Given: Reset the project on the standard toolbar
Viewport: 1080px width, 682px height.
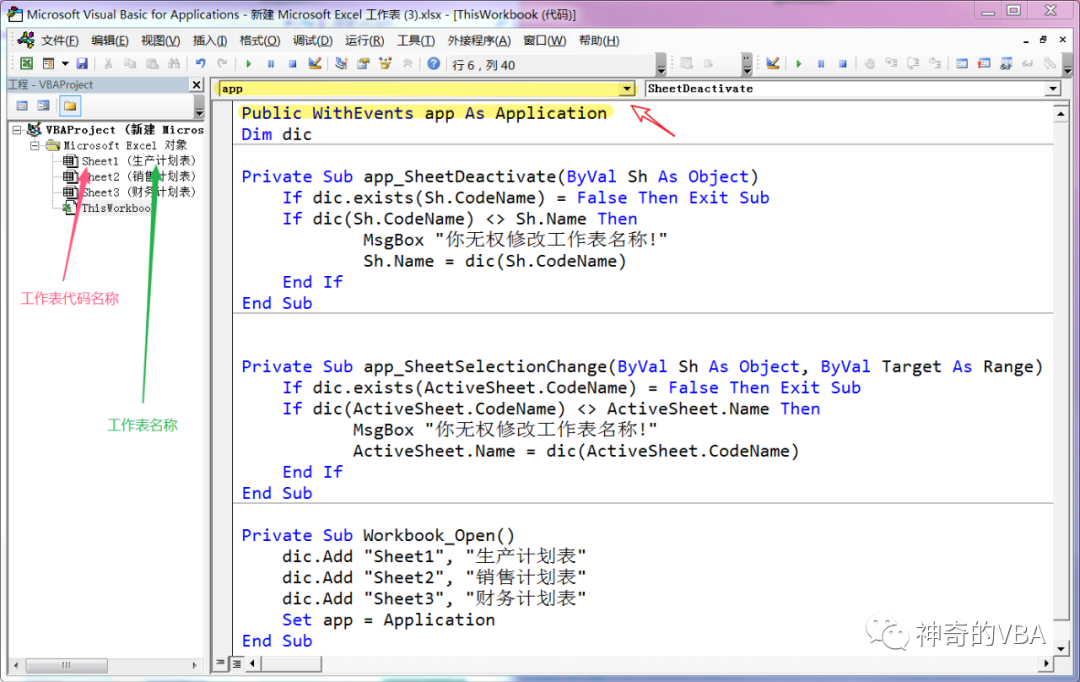Looking at the screenshot, I should [293, 64].
